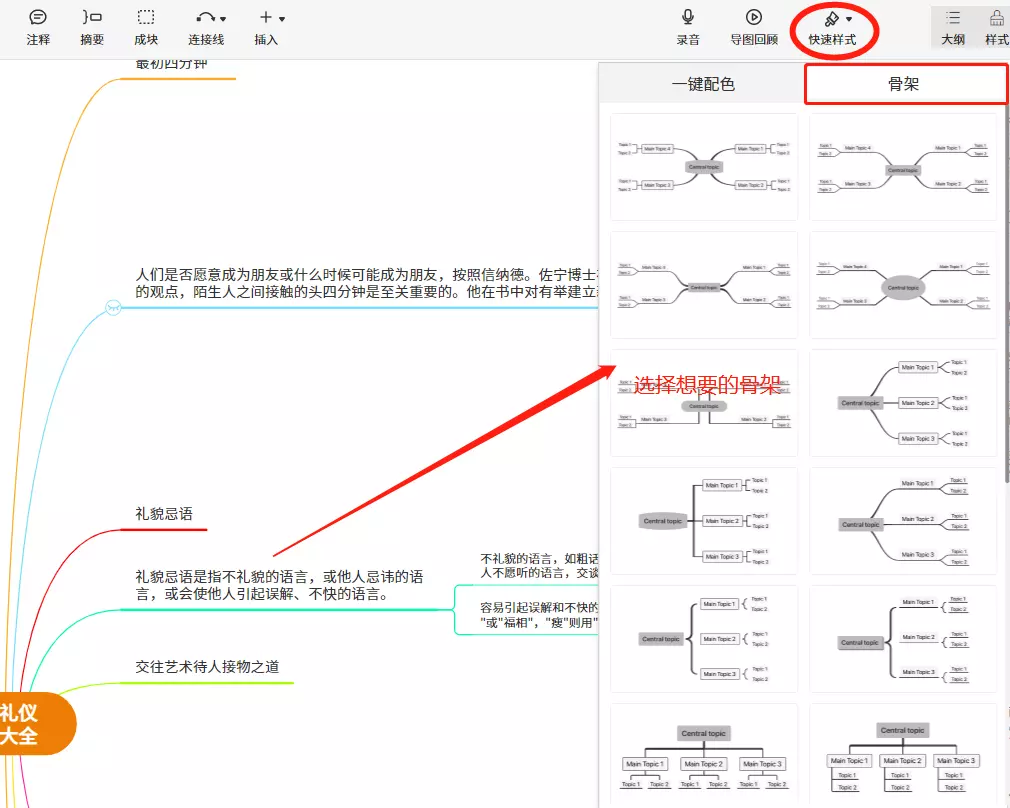Click the skeleton panel vertical scrollbar
The image size is (1010, 808).
click(x=1005, y=300)
